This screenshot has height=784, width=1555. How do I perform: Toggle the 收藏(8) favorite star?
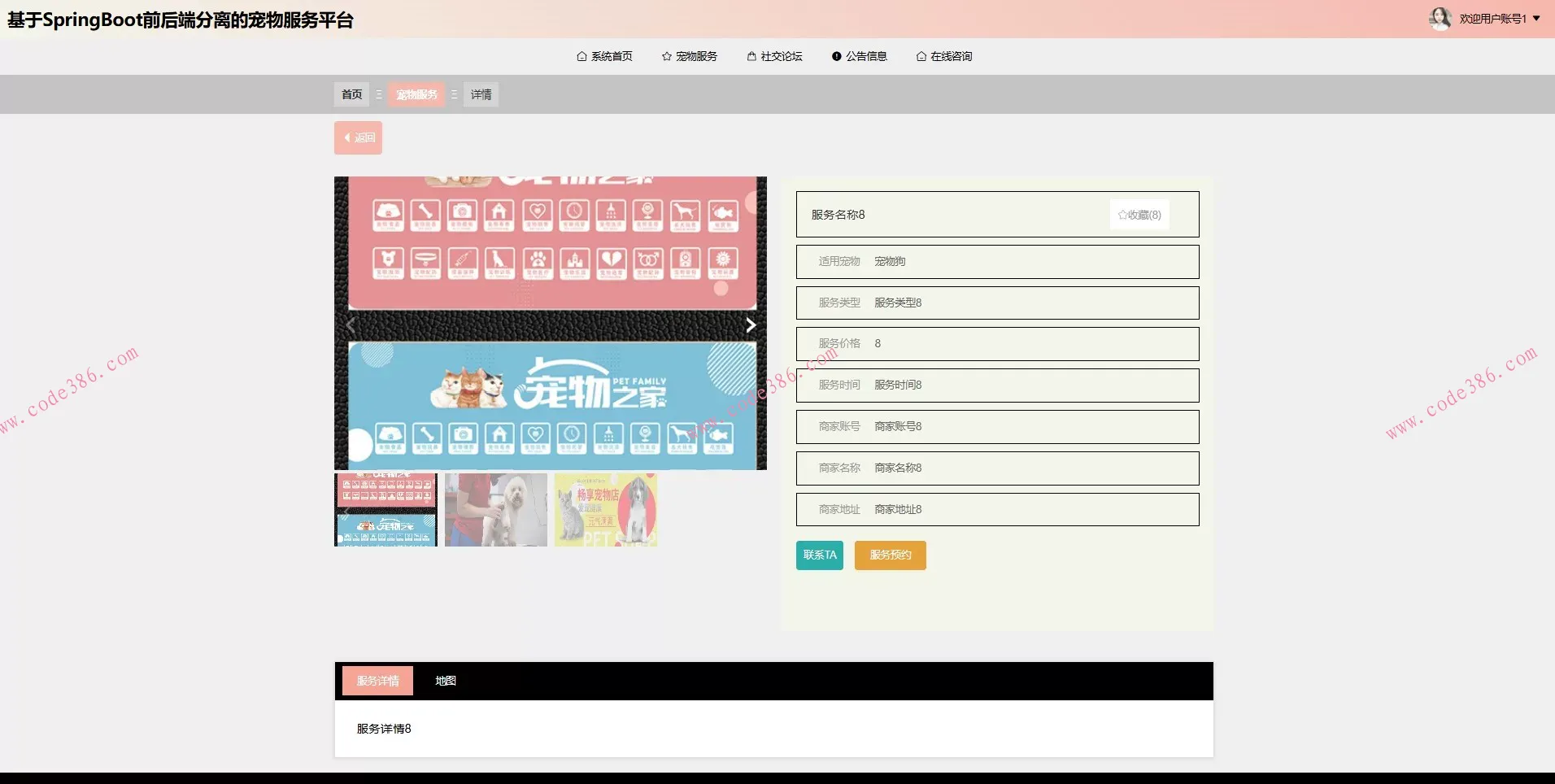click(x=1139, y=214)
